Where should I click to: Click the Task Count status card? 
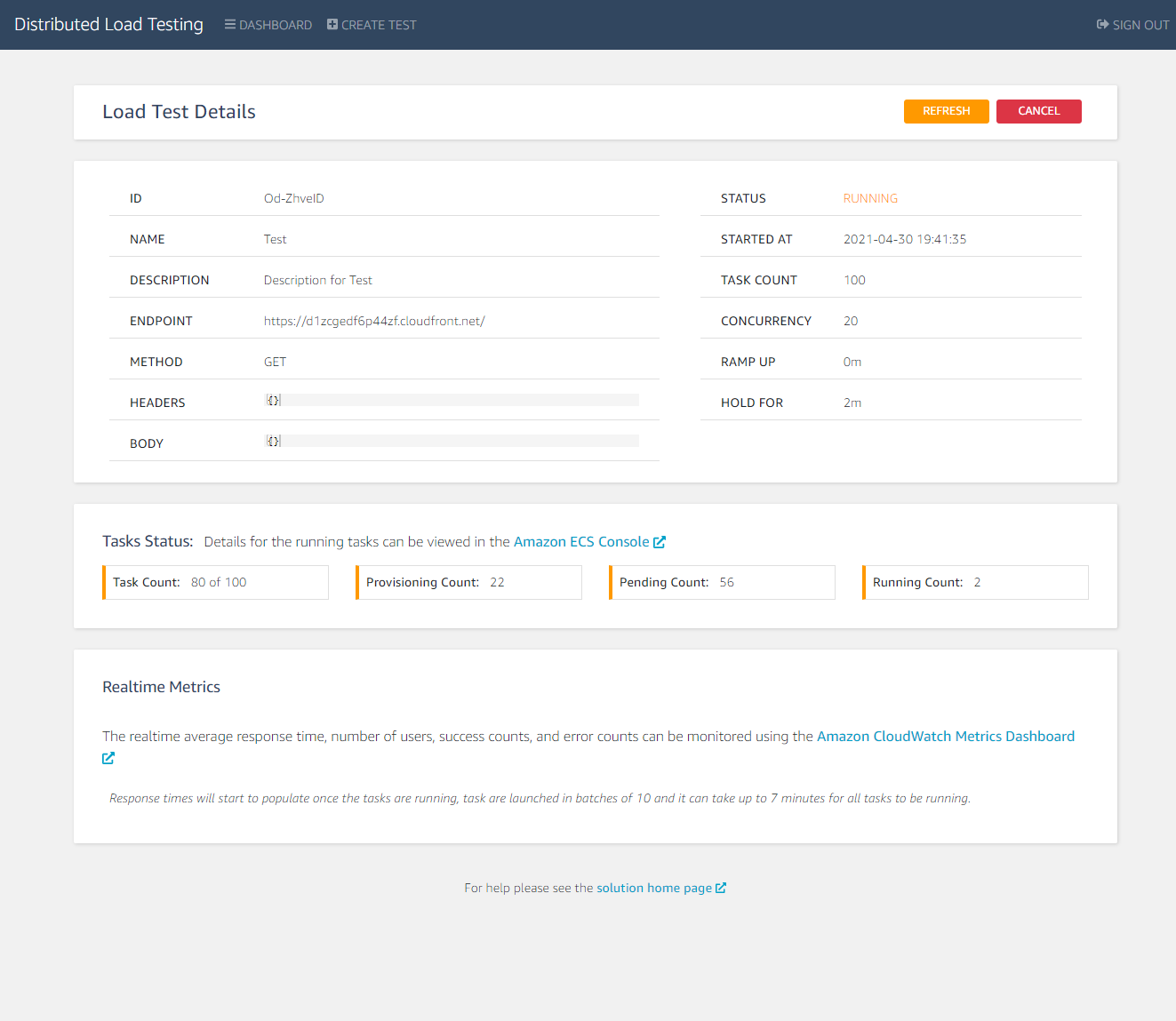215,582
